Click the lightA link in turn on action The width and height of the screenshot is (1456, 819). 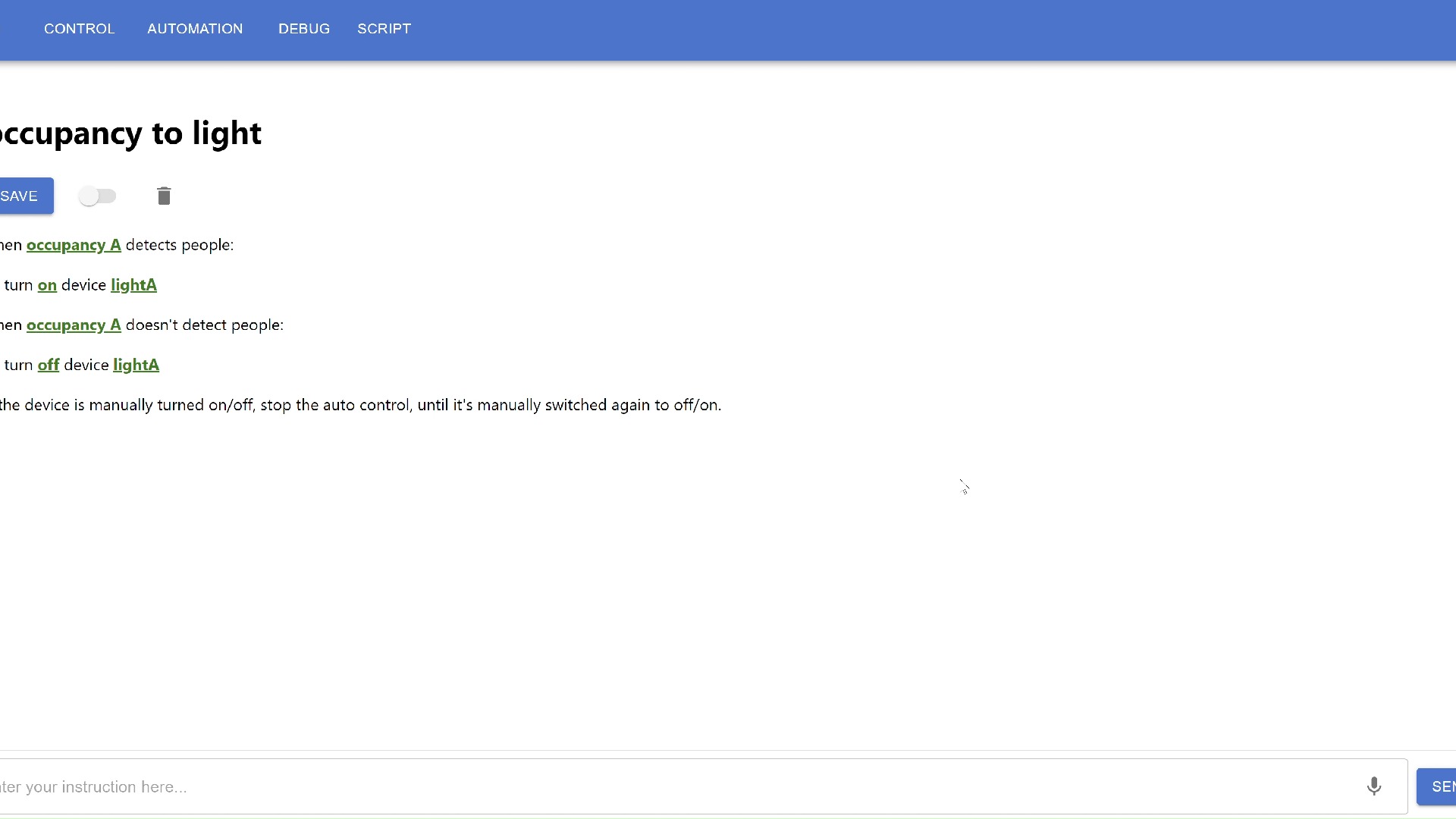coord(134,284)
